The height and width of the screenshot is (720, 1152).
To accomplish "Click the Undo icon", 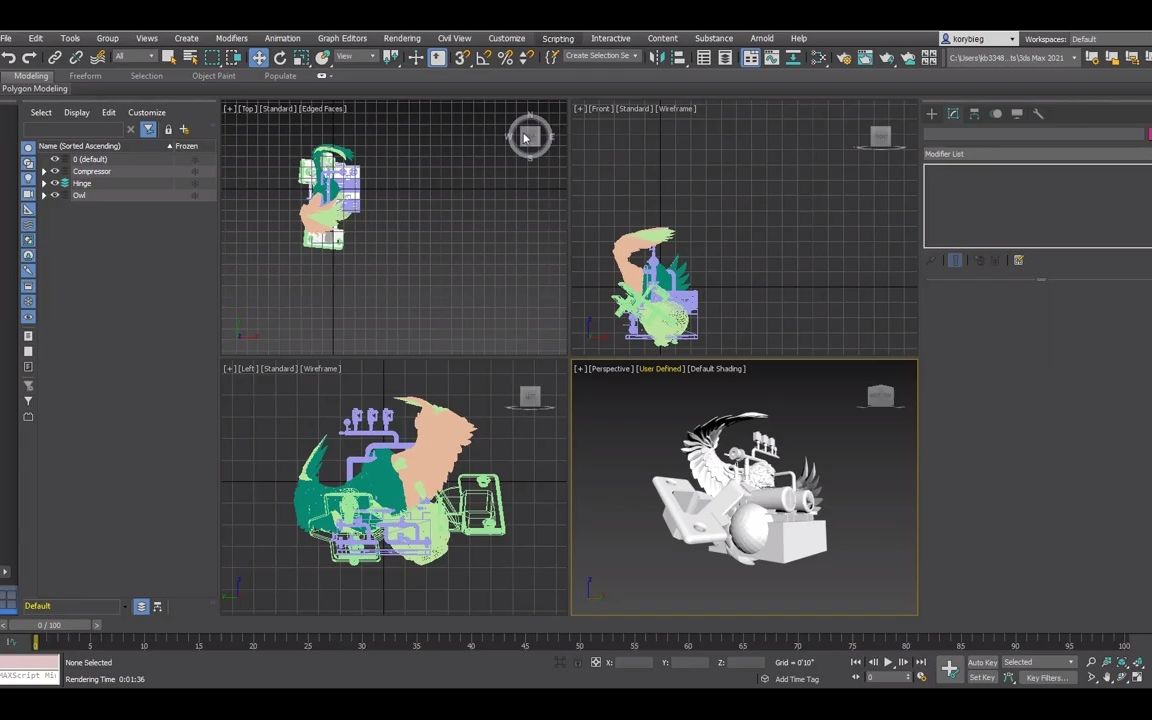I will click(x=10, y=57).
